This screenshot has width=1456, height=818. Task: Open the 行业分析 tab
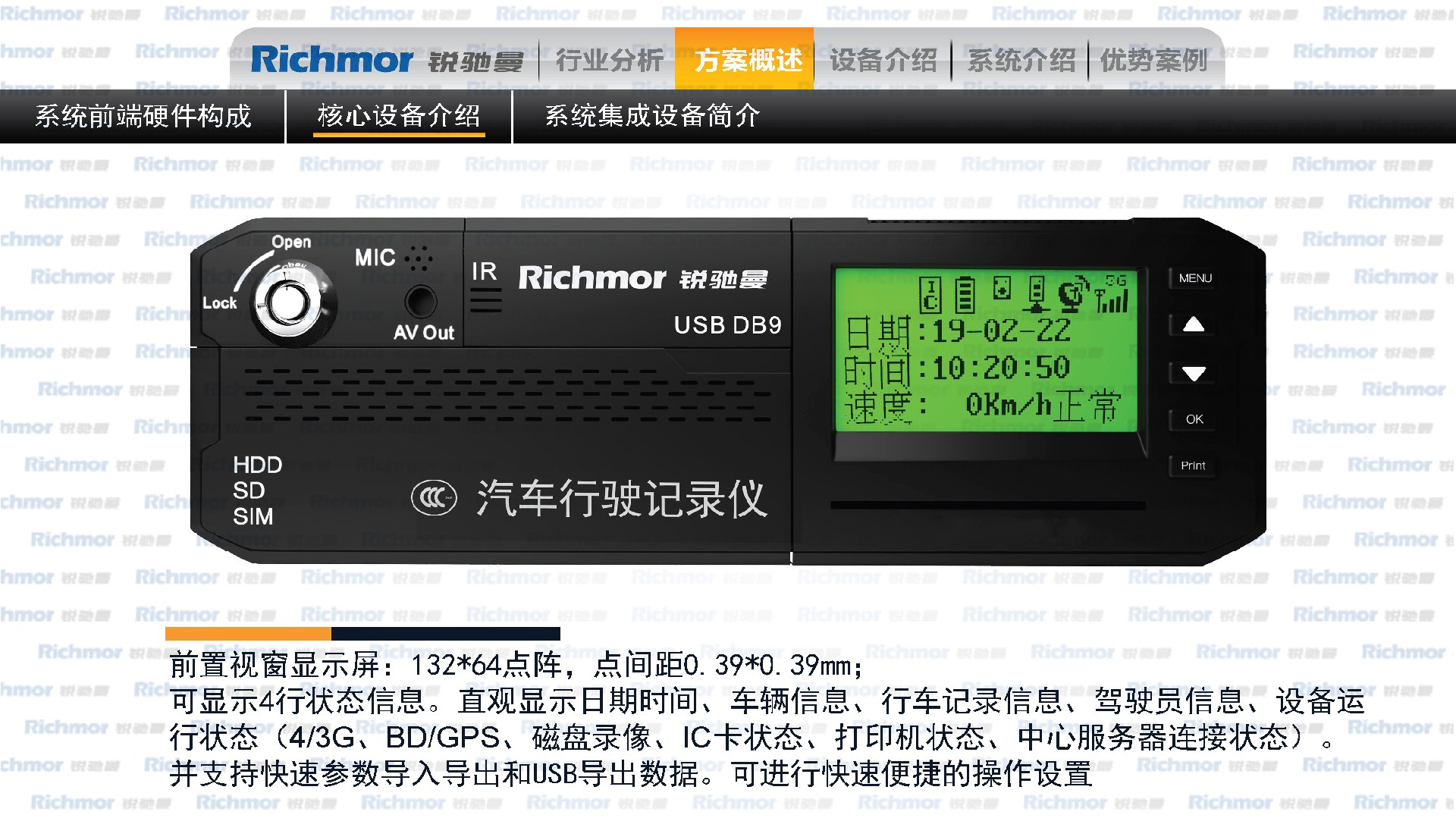pos(609,60)
